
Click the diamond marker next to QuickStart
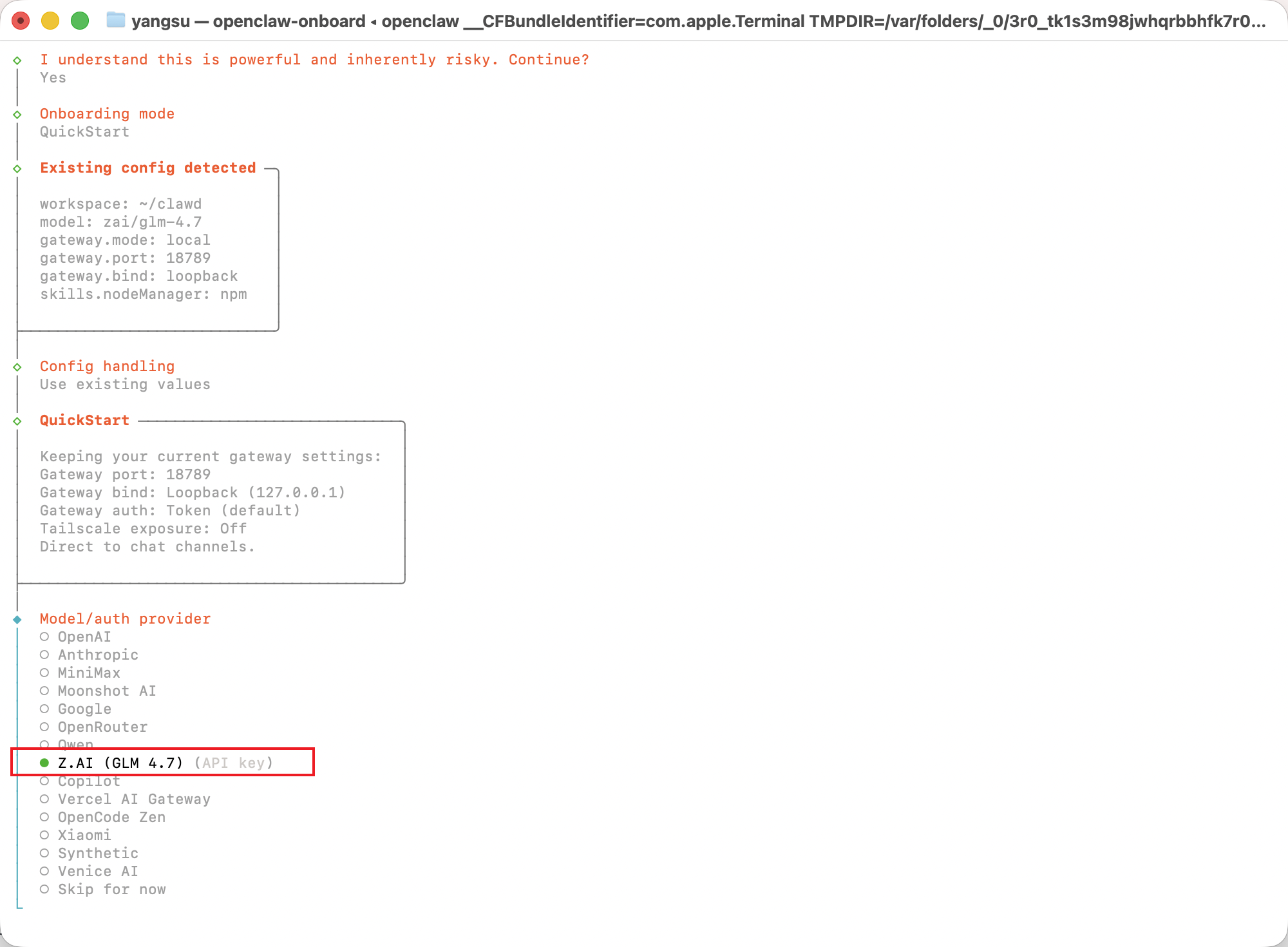tap(17, 421)
